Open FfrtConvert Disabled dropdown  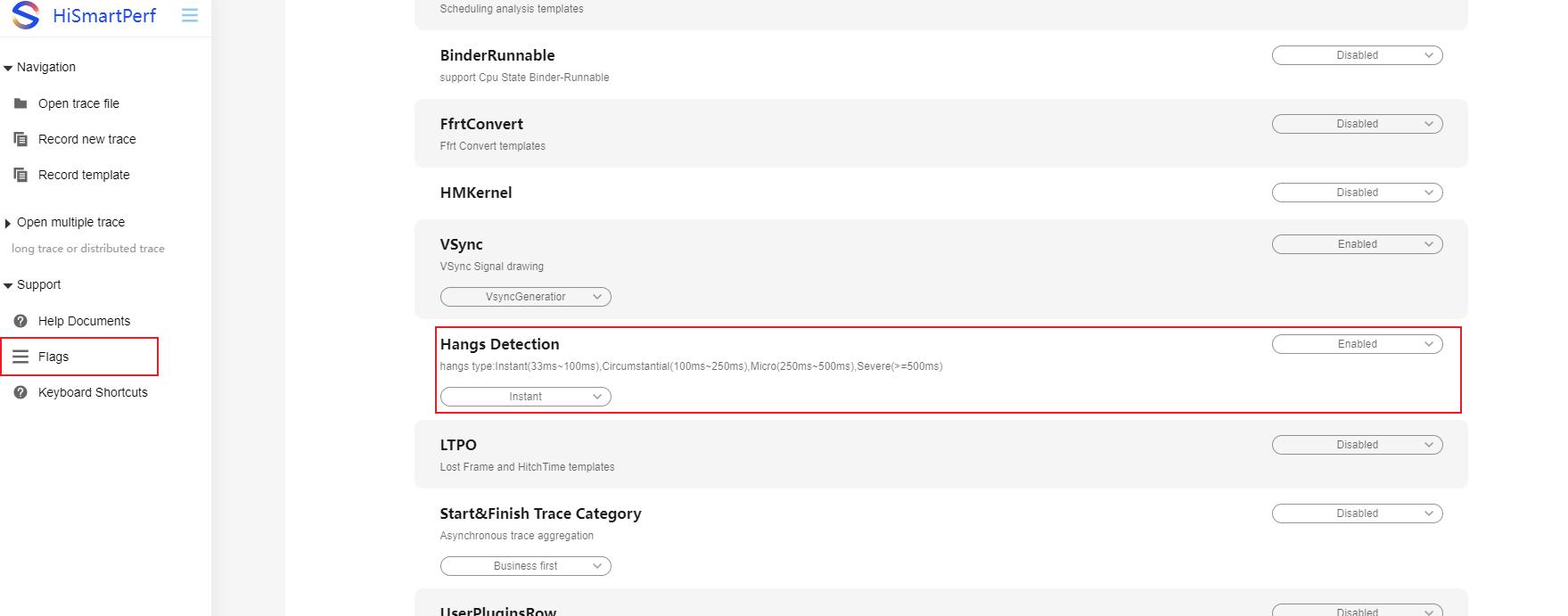coord(1357,124)
